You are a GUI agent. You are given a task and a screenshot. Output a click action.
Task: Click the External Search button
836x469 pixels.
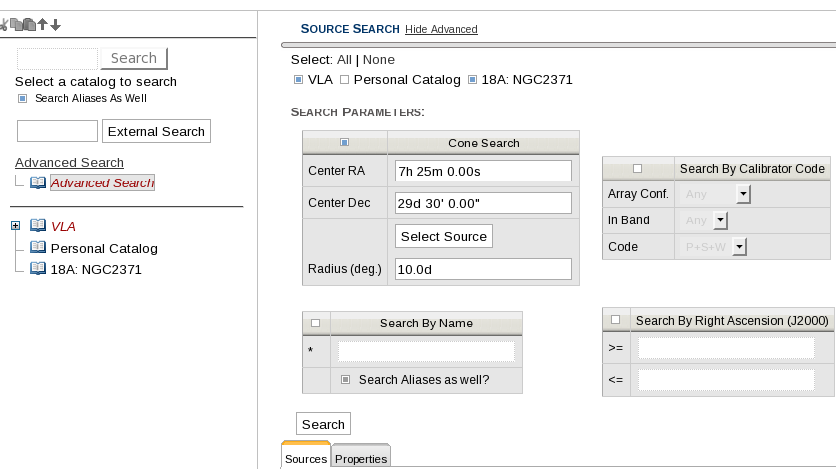pos(156,132)
